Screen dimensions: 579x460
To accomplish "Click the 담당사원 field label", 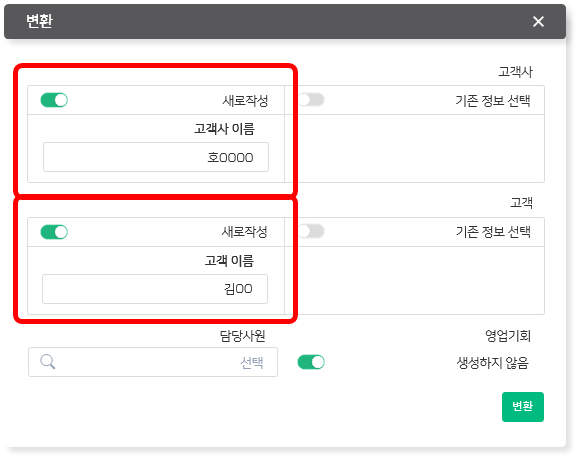I will point(243,336).
